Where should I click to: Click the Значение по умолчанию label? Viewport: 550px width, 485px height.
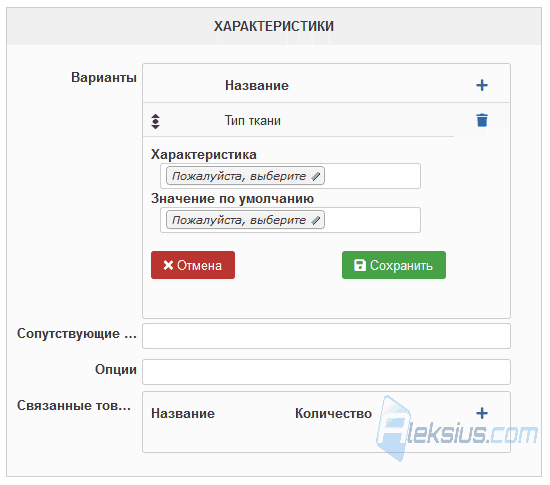(x=232, y=198)
